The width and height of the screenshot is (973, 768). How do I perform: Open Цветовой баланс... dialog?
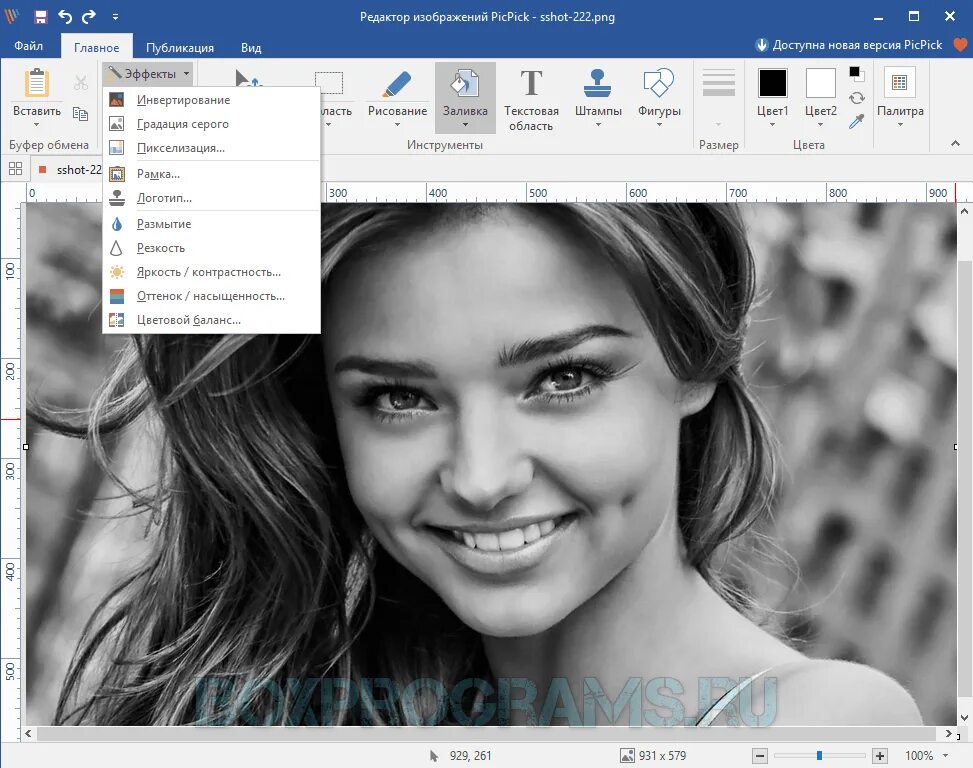pyautogui.click(x=212, y=320)
